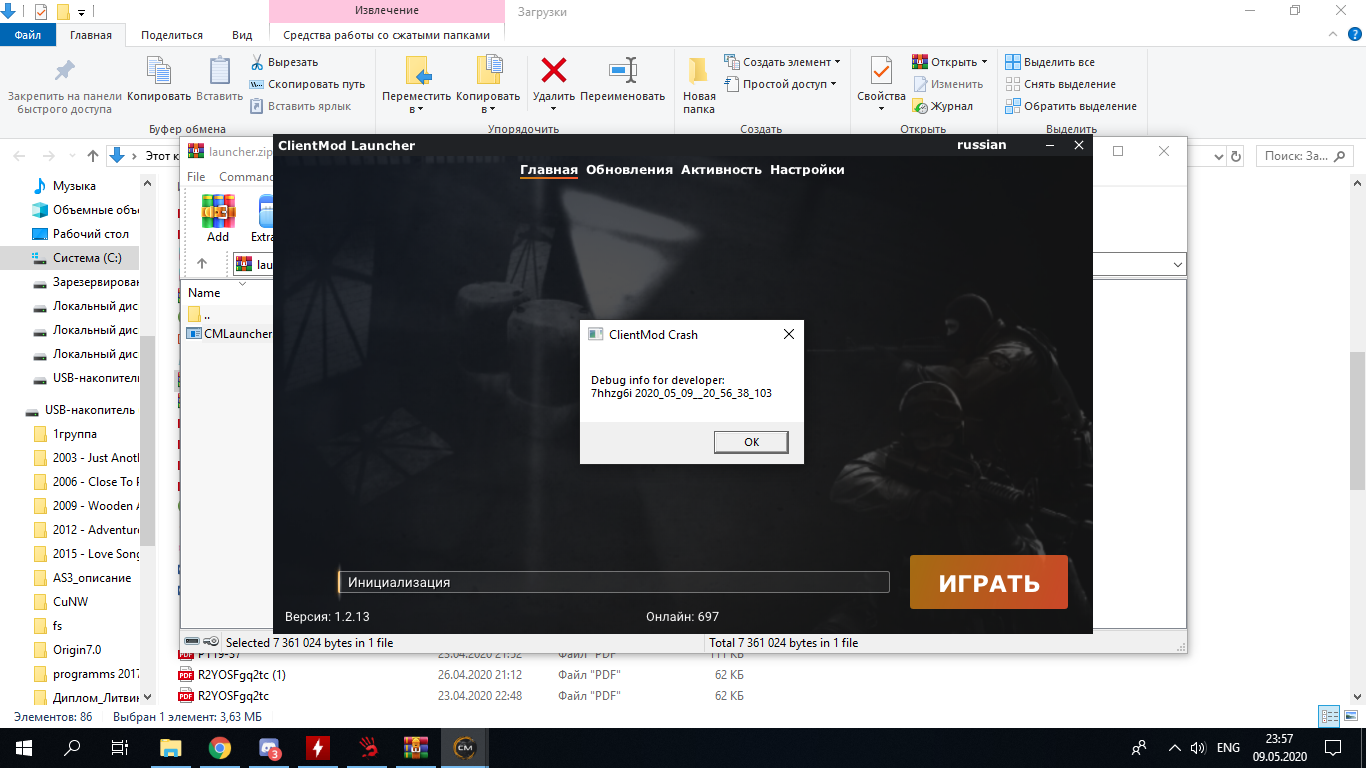Screen dimensions: 1366x768
Task: Select Система (C:) in navigation pane
Action: (x=87, y=258)
